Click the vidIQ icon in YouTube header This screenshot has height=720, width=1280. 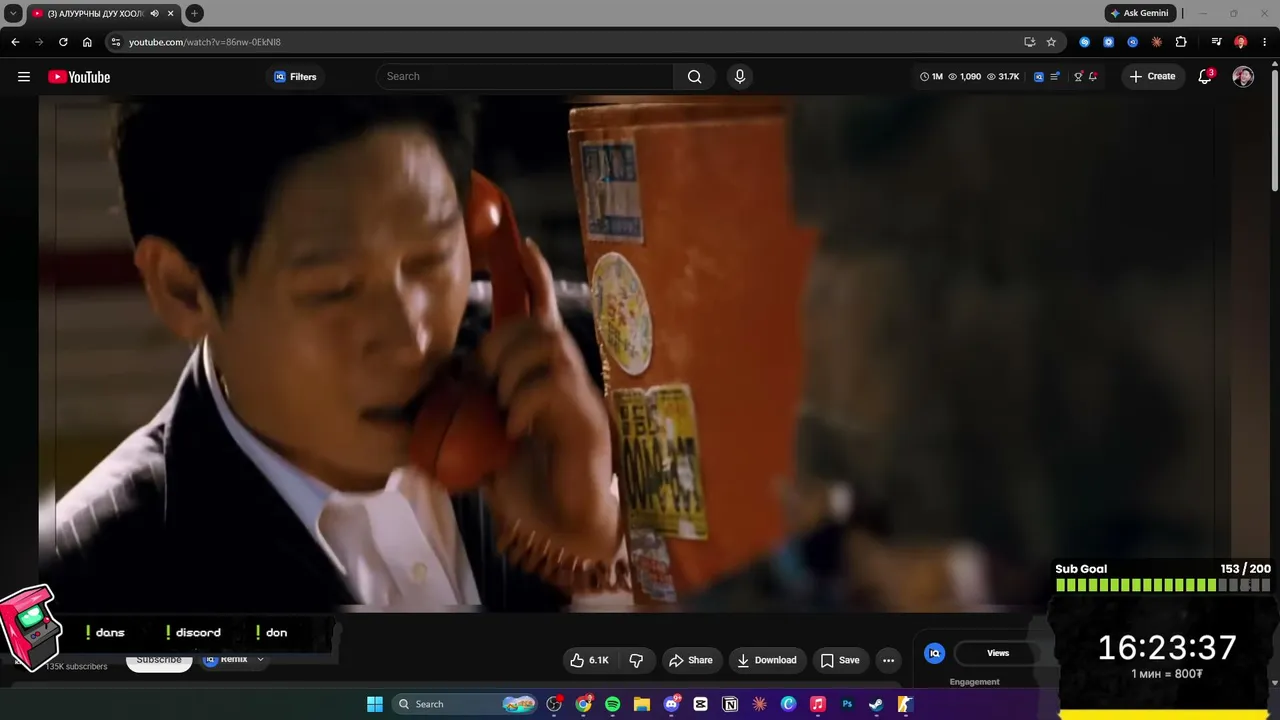pyautogui.click(x=1039, y=77)
